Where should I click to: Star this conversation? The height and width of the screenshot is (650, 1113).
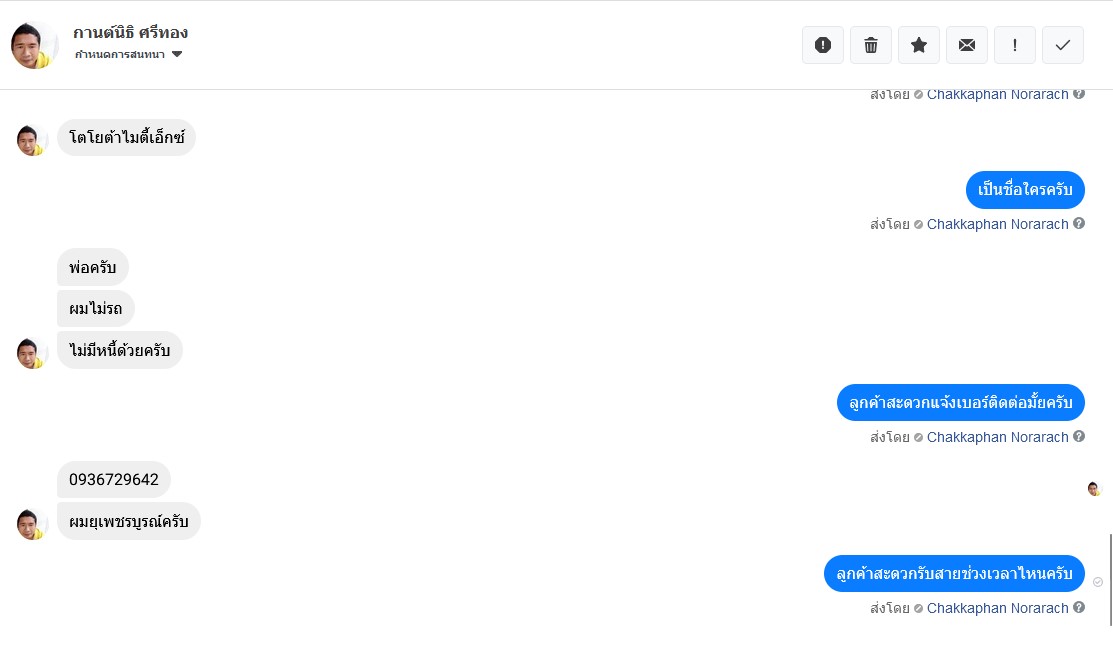click(x=919, y=45)
